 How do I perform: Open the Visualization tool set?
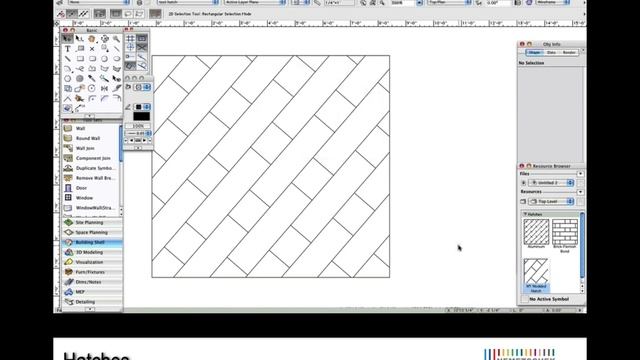pyautogui.click(x=92, y=262)
